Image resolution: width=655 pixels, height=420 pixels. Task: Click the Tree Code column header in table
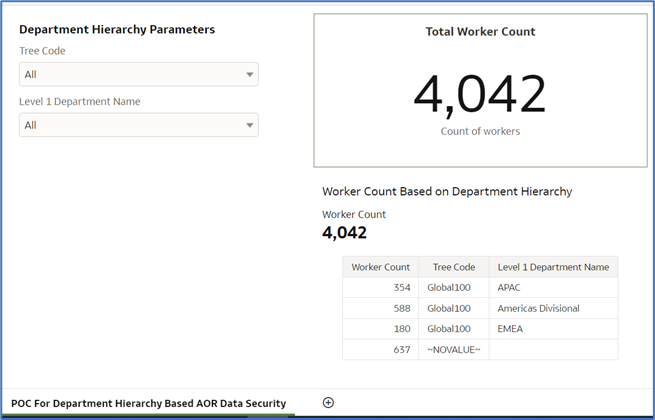point(453,267)
